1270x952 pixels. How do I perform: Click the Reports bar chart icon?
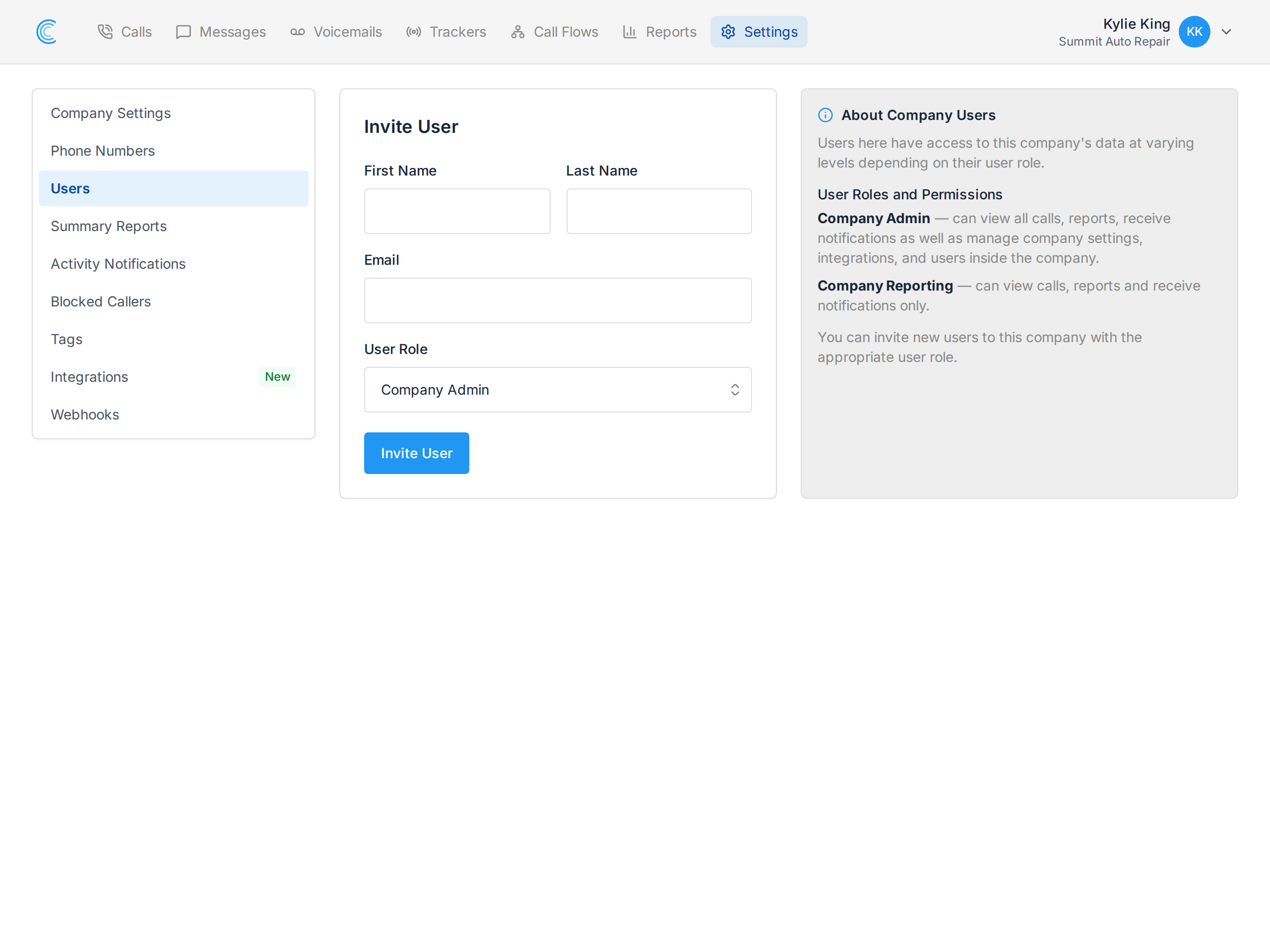tap(630, 32)
